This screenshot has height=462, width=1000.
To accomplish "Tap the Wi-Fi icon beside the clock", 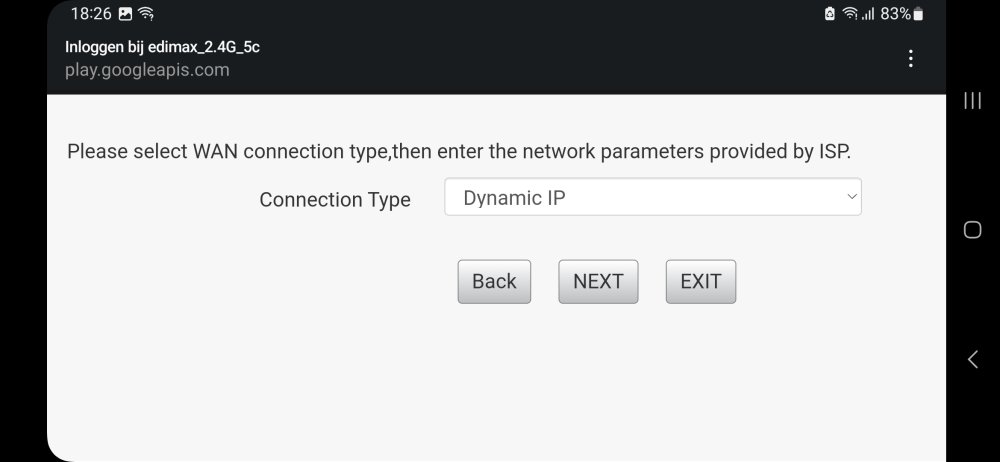I will 147,14.
